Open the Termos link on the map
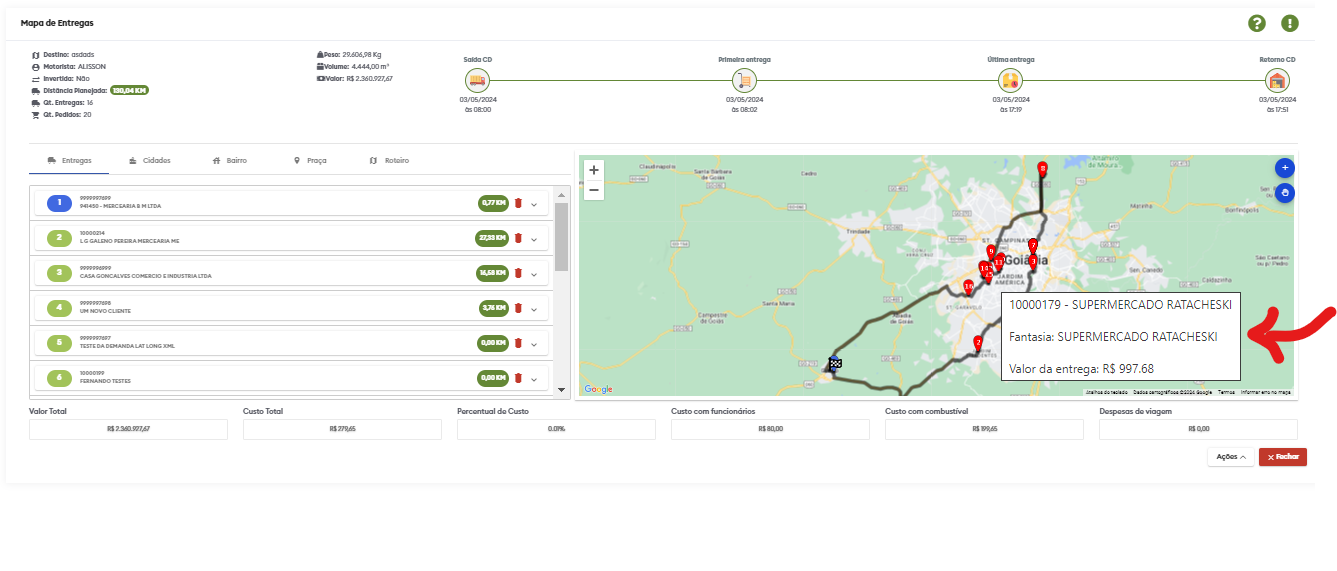This screenshot has width=1337, height=571. point(1226,392)
